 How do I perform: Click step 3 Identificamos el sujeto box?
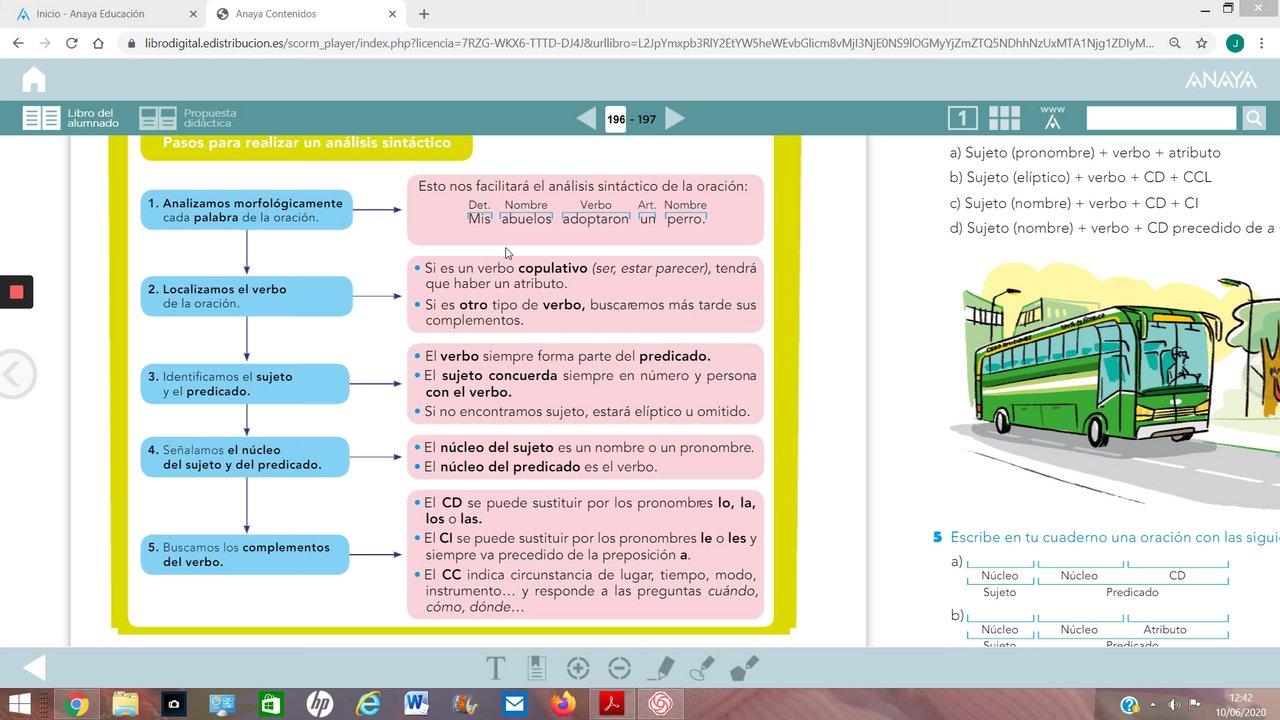click(245, 384)
